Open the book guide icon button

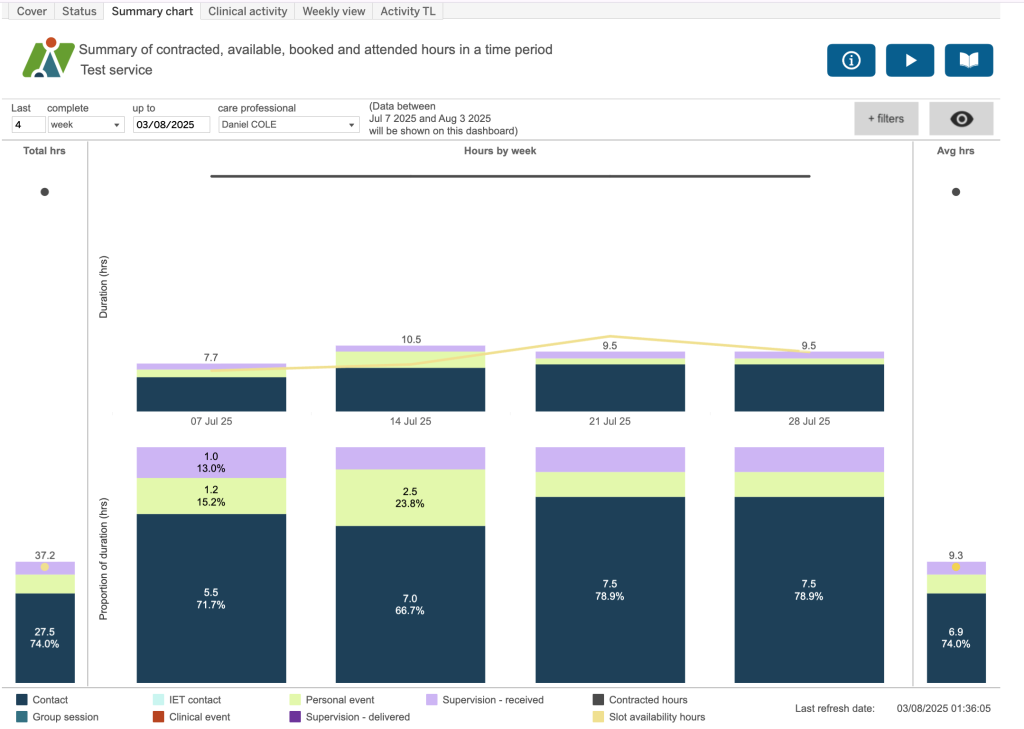coord(968,60)
